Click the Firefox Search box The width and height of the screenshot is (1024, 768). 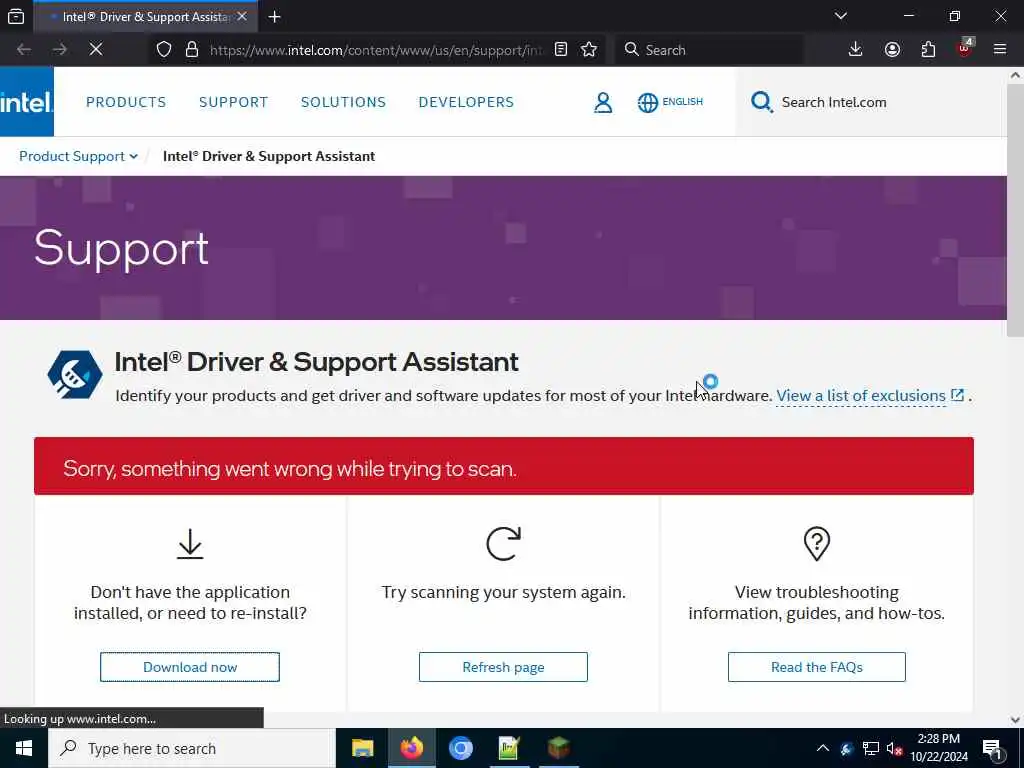[x=709, y=50]
